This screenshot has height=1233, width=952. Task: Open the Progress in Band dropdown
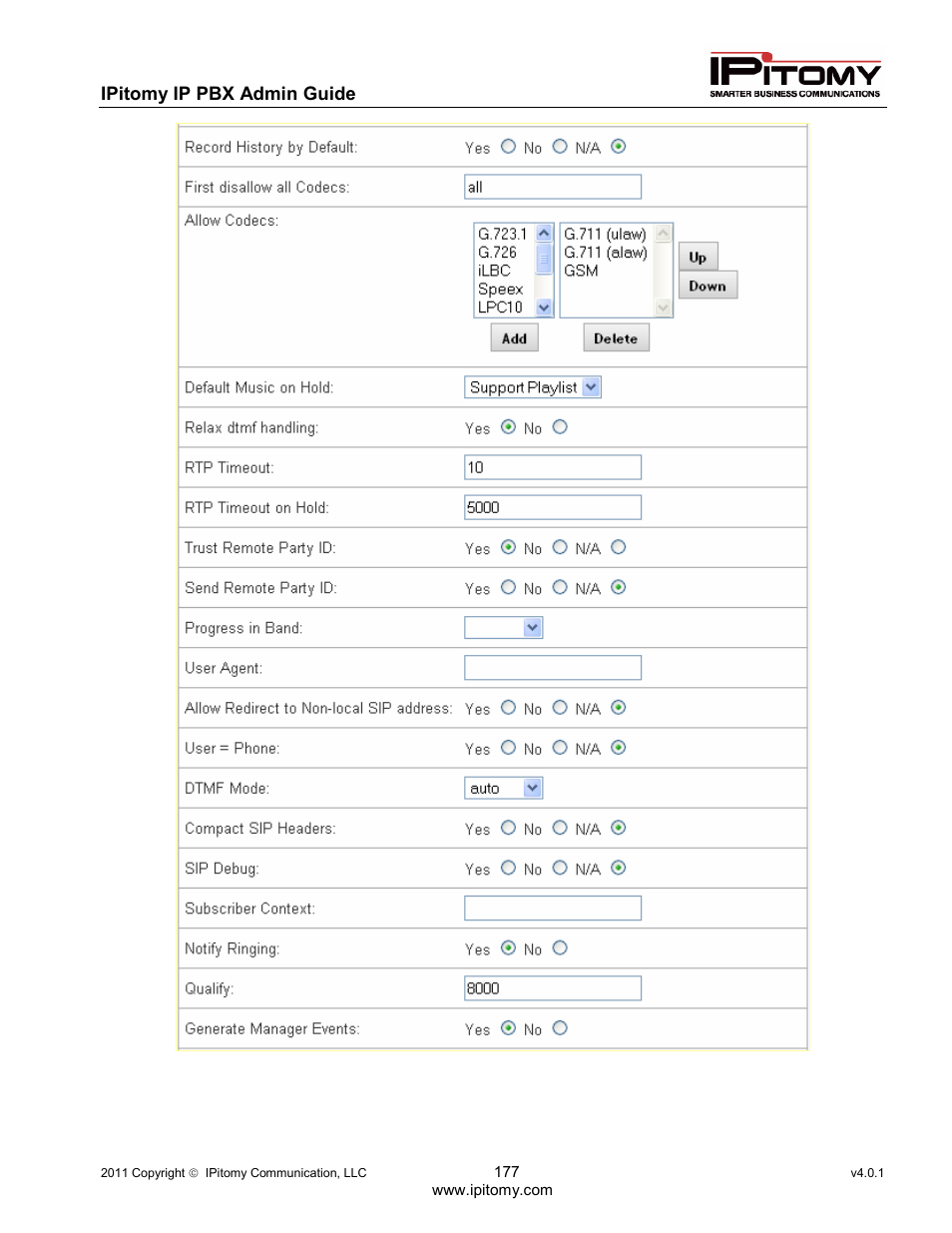tap(504, 628)
